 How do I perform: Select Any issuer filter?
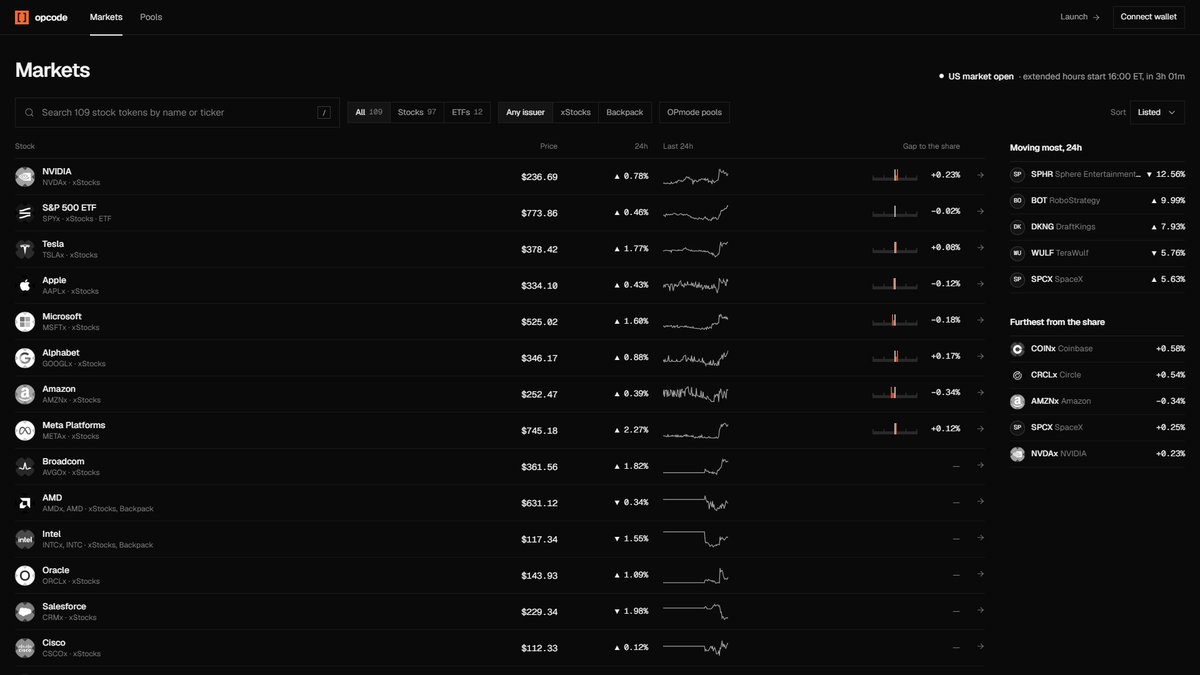526,113
